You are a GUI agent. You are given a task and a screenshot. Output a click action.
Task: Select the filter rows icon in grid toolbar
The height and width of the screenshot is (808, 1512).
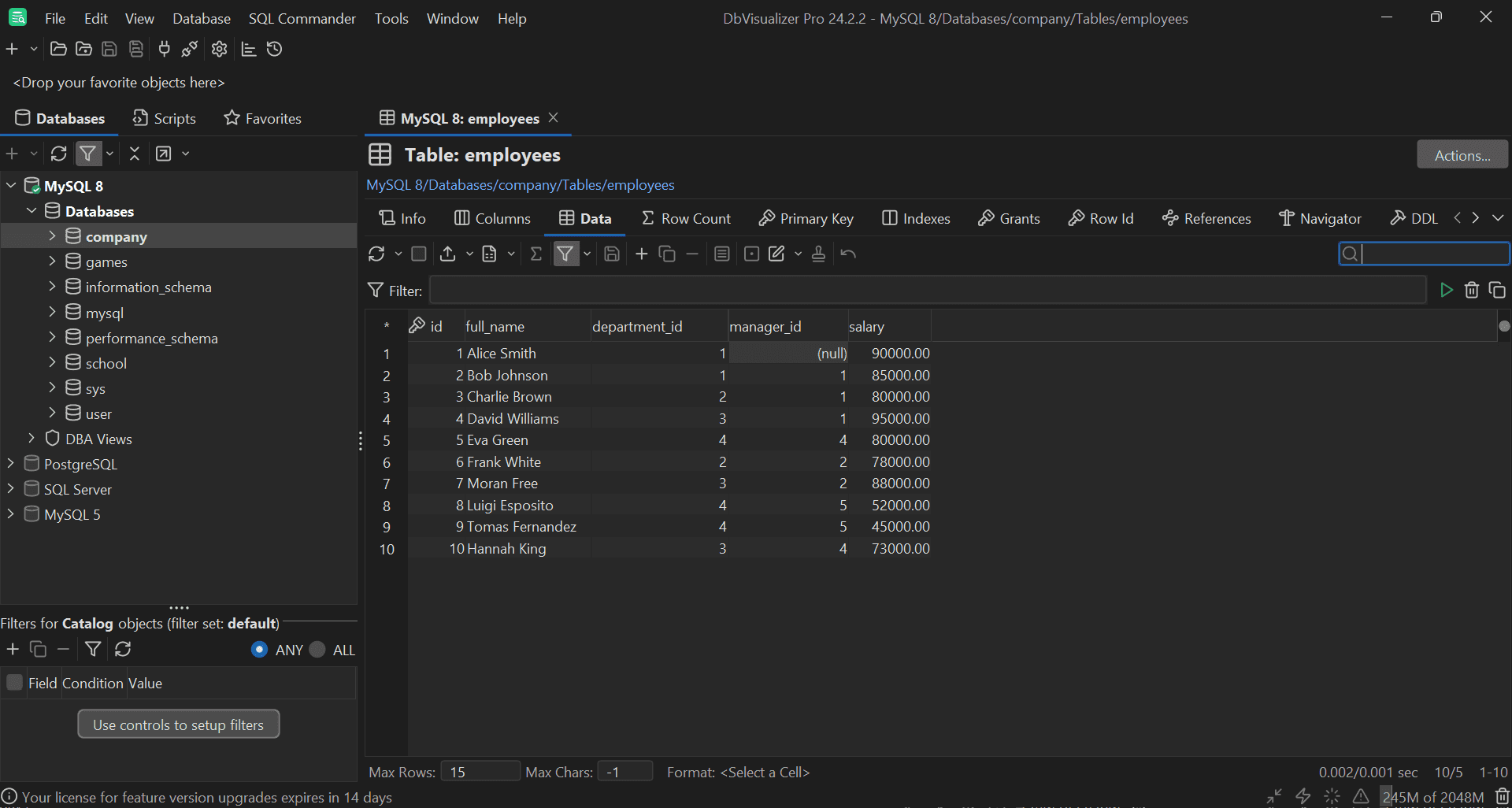[566, 254]
